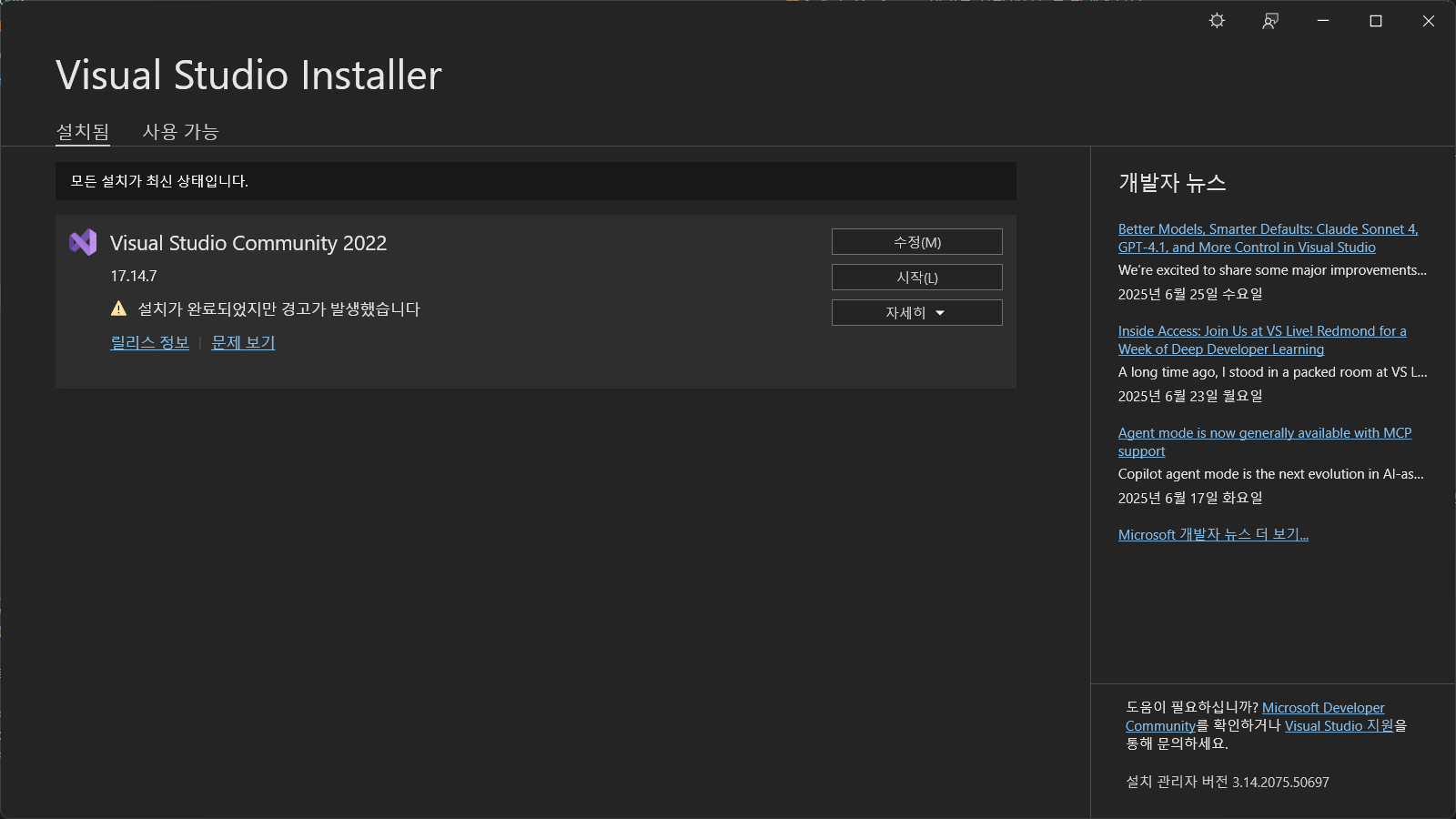Image resolution: width=1456 pixels, height=819 pixels.
Task: Open the Visual Studio 지원 link
Action: pyautogui.click(x=1339, y=725)
